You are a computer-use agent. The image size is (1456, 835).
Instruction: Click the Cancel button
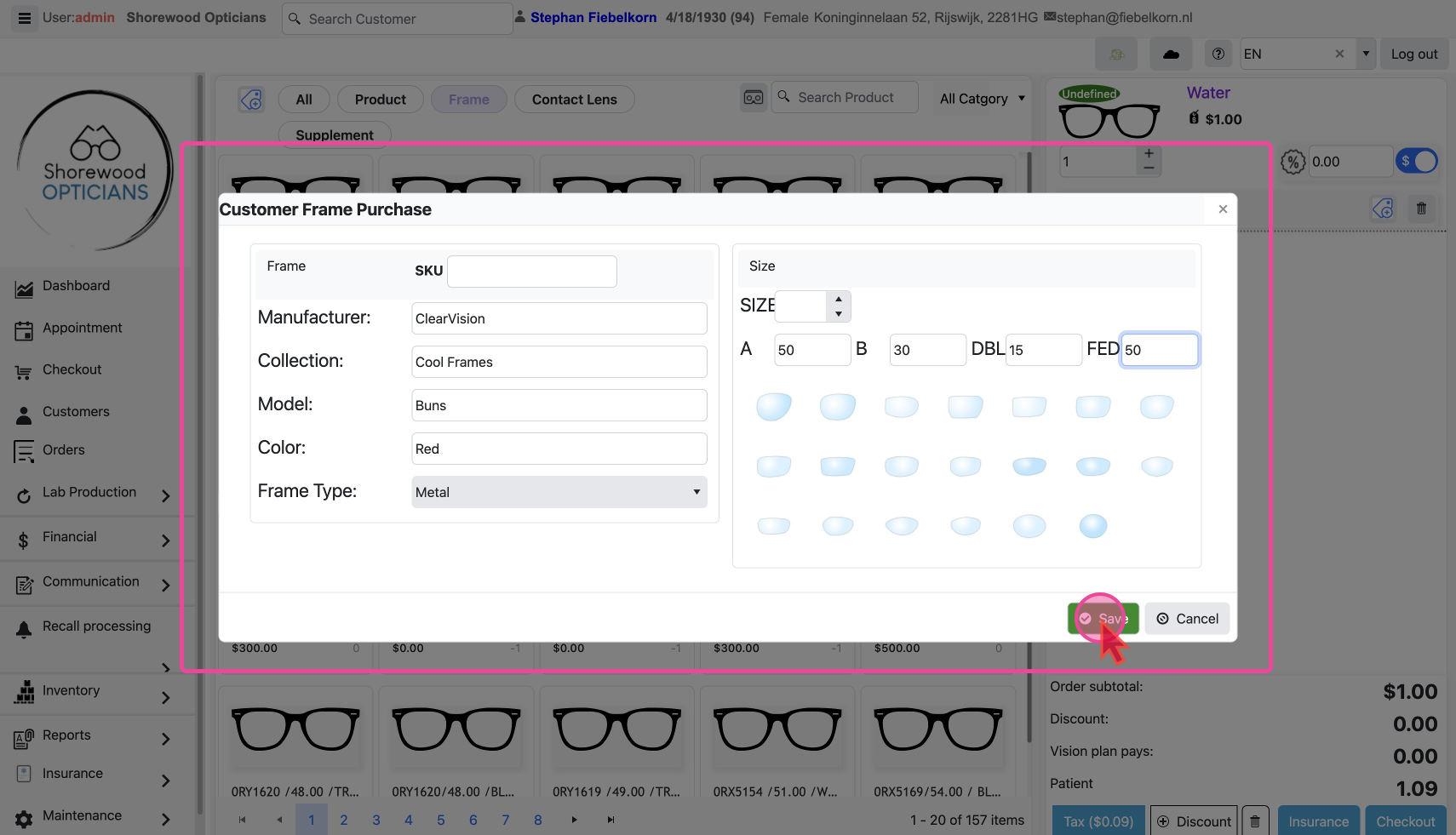coord(1187,619)
